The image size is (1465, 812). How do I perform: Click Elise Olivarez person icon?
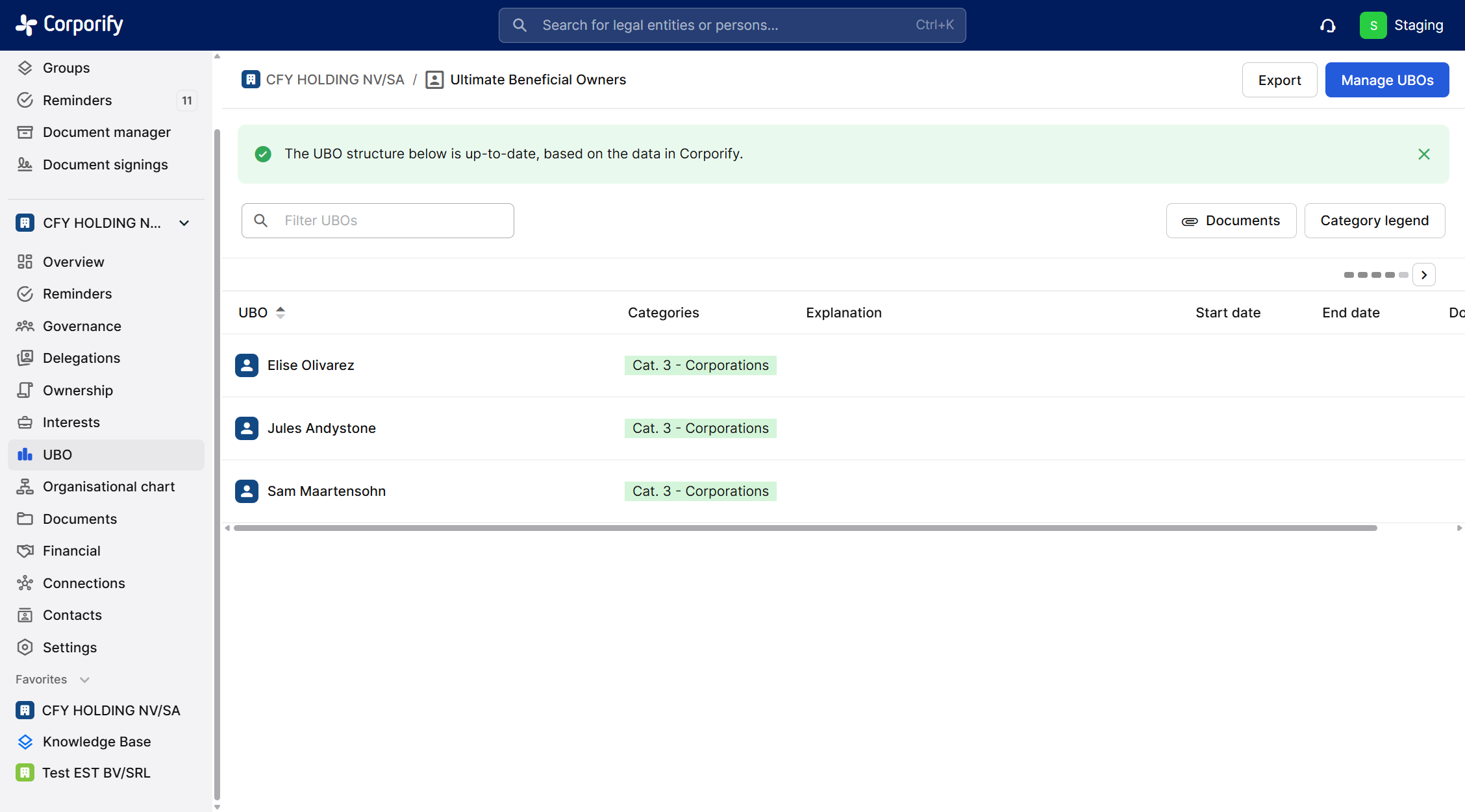247,365
